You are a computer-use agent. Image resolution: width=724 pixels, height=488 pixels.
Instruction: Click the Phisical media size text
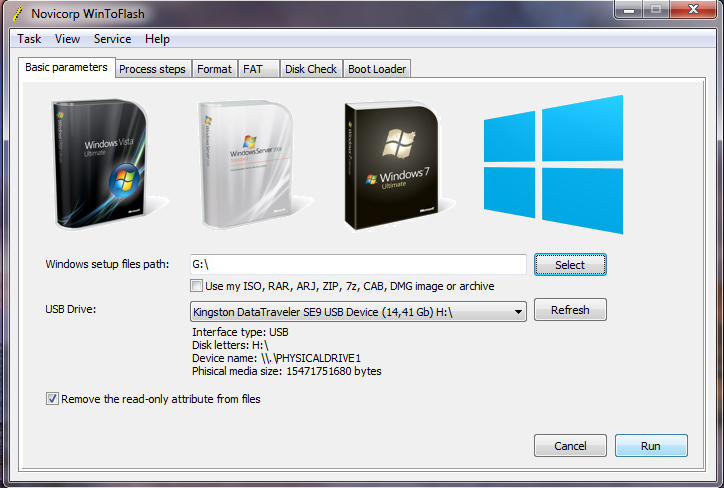point(287,371)
